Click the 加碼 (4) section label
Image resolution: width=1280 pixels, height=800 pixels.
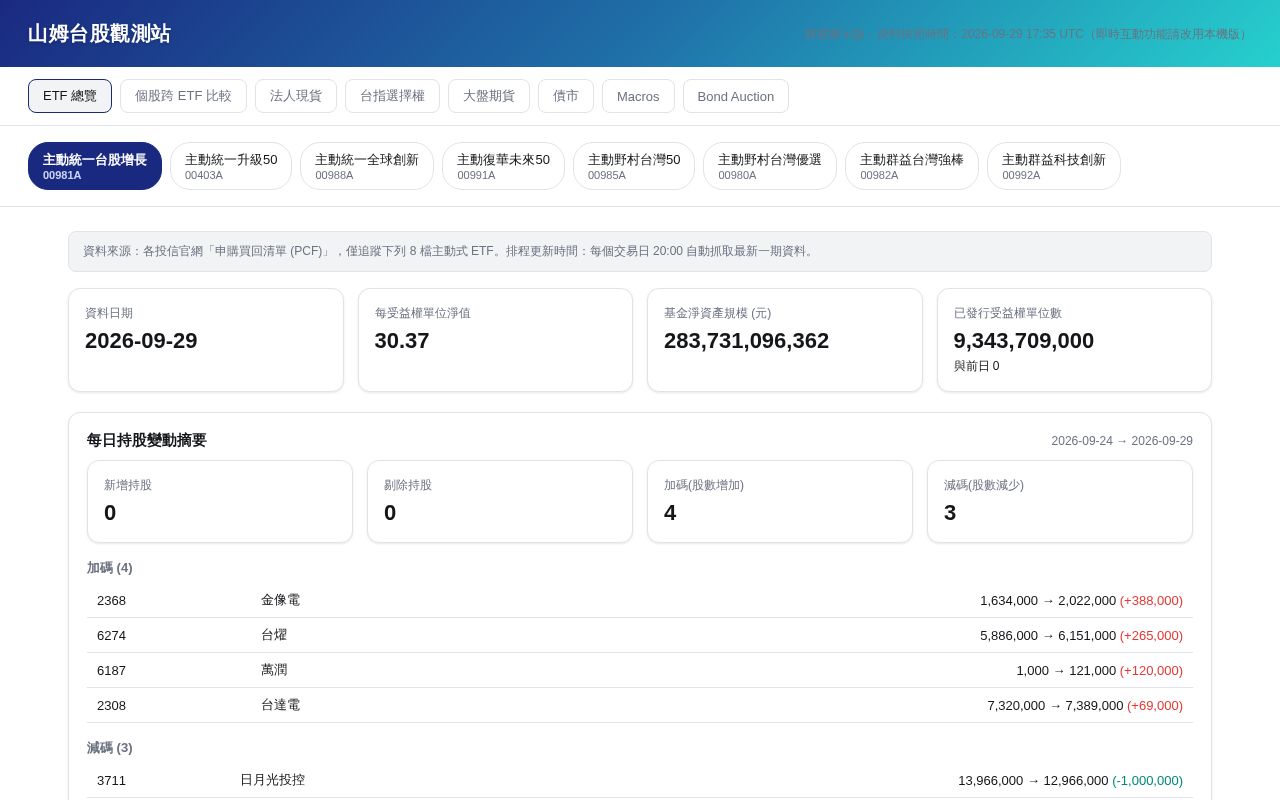click(x=110, y=568)
